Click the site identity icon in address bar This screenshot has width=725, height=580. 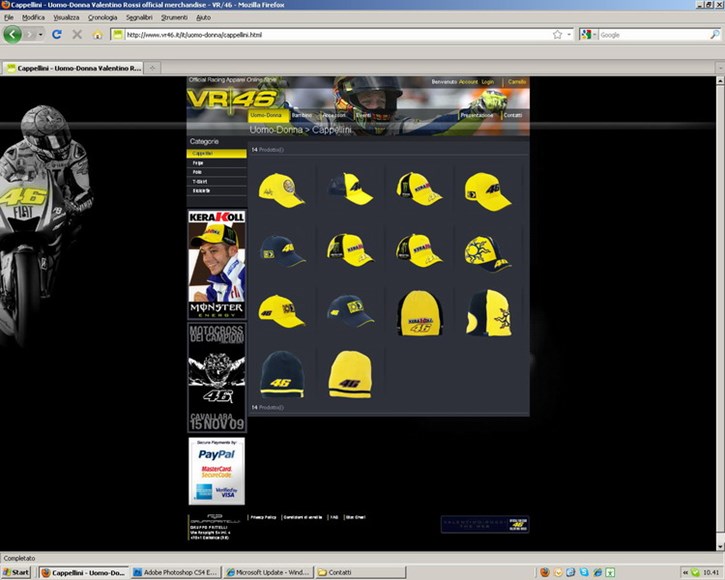118,35
